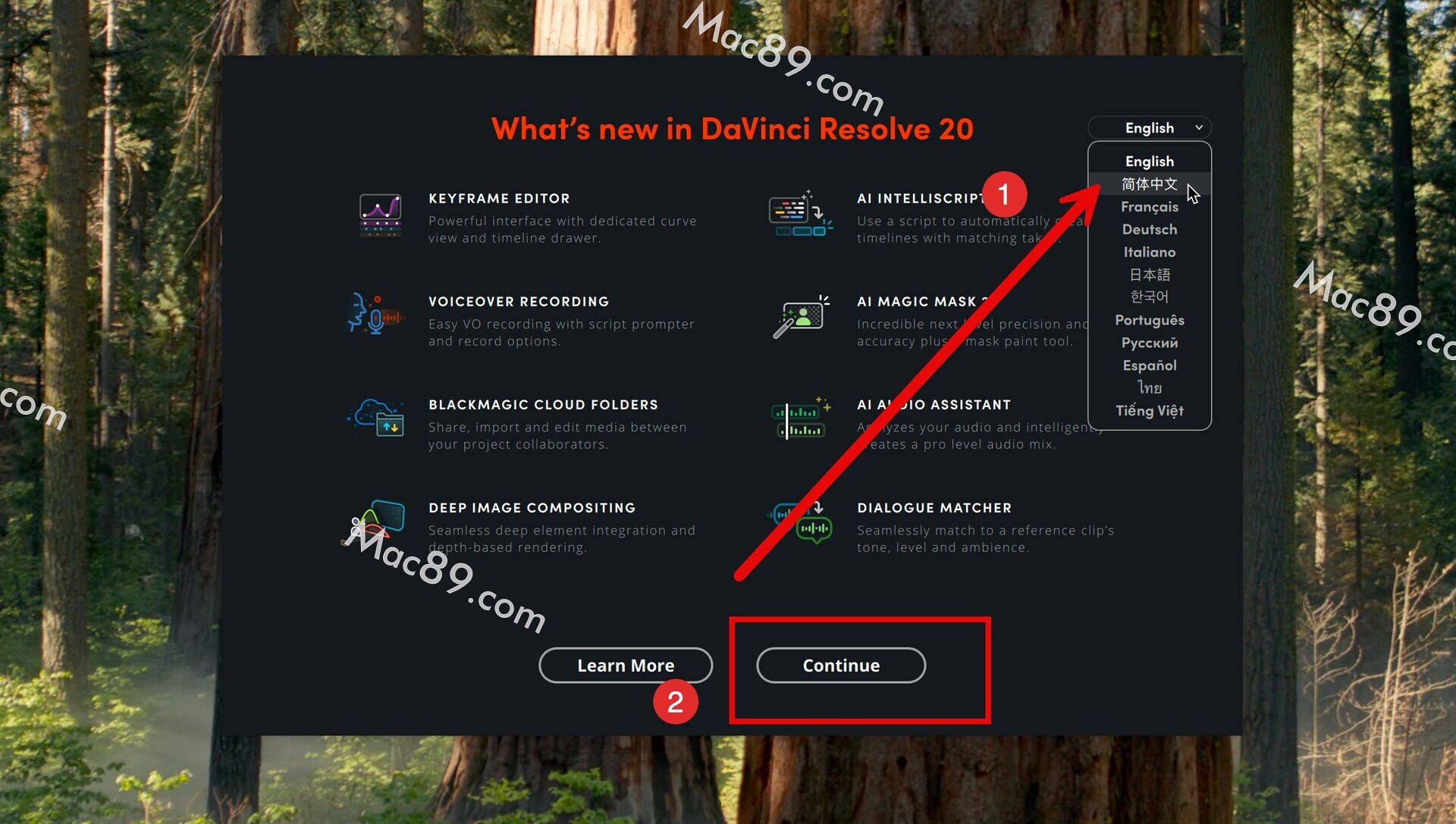This screenshot has width=1456, height=824.
Task: Click the Voiceover Recording microphone icon
Action: [x=376, y=315]
